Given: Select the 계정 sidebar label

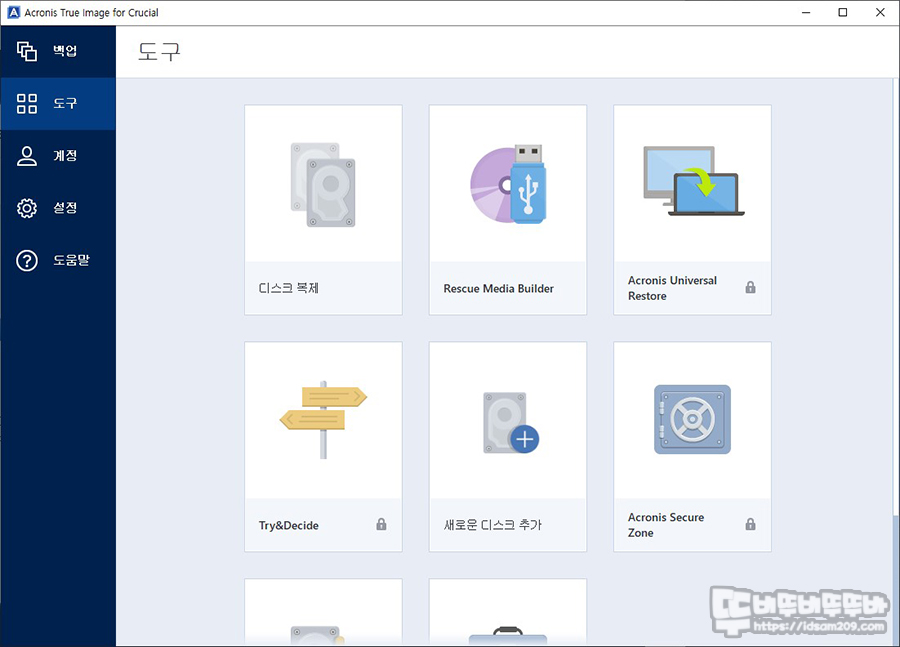Looking at the screenshot, I should (65, 156).
